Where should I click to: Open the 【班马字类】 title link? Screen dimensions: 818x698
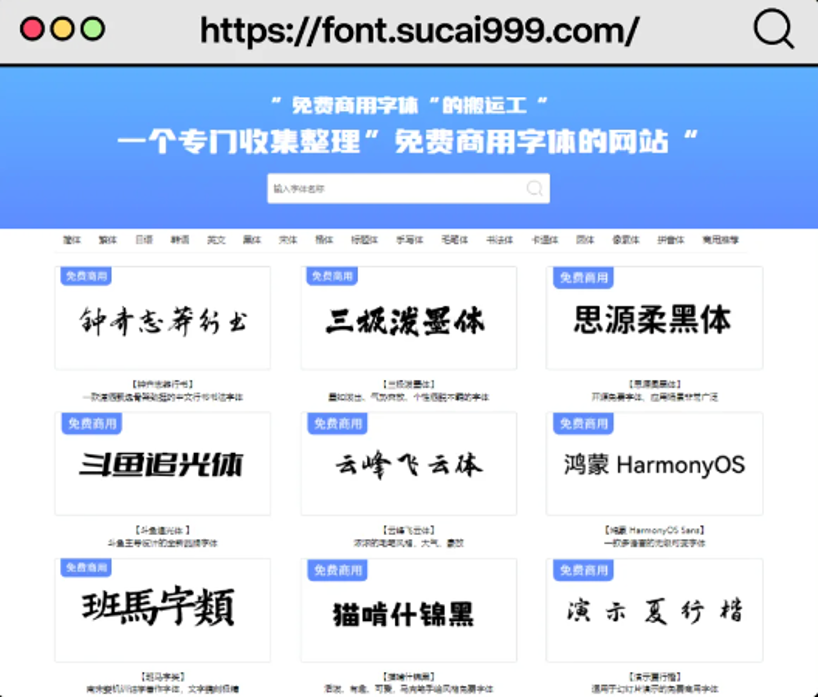(x=163, y=677)
